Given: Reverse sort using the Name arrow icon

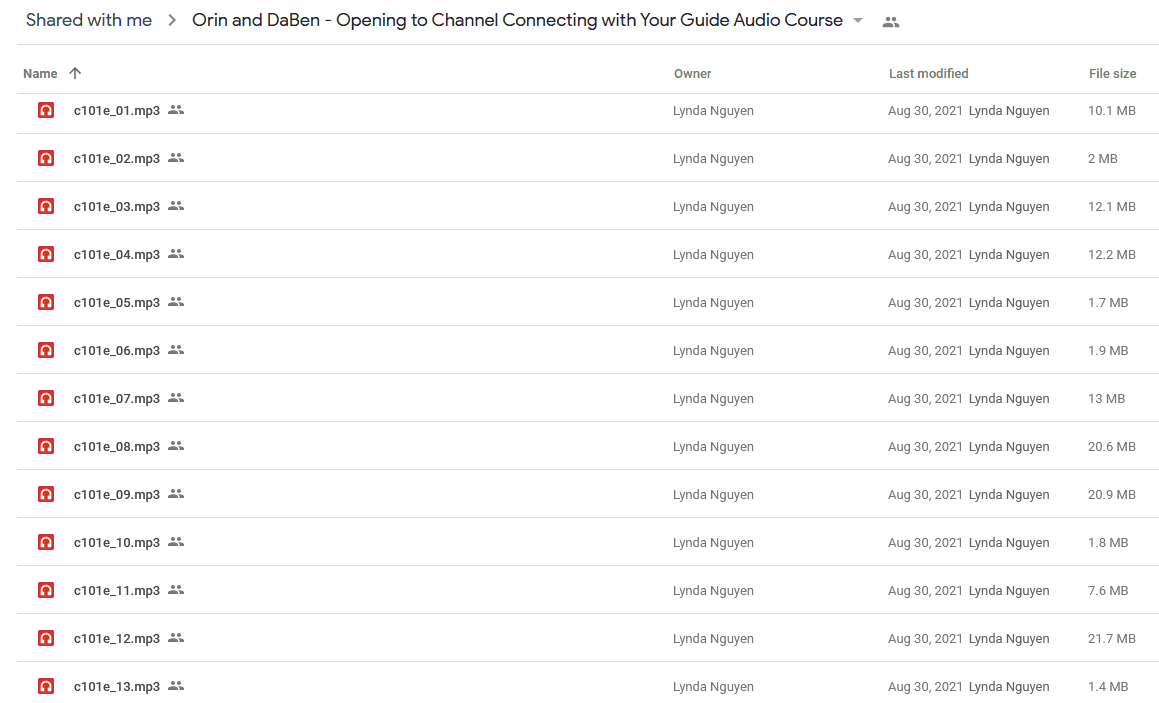Looking at the screenshot, I should tap(75, 73).
